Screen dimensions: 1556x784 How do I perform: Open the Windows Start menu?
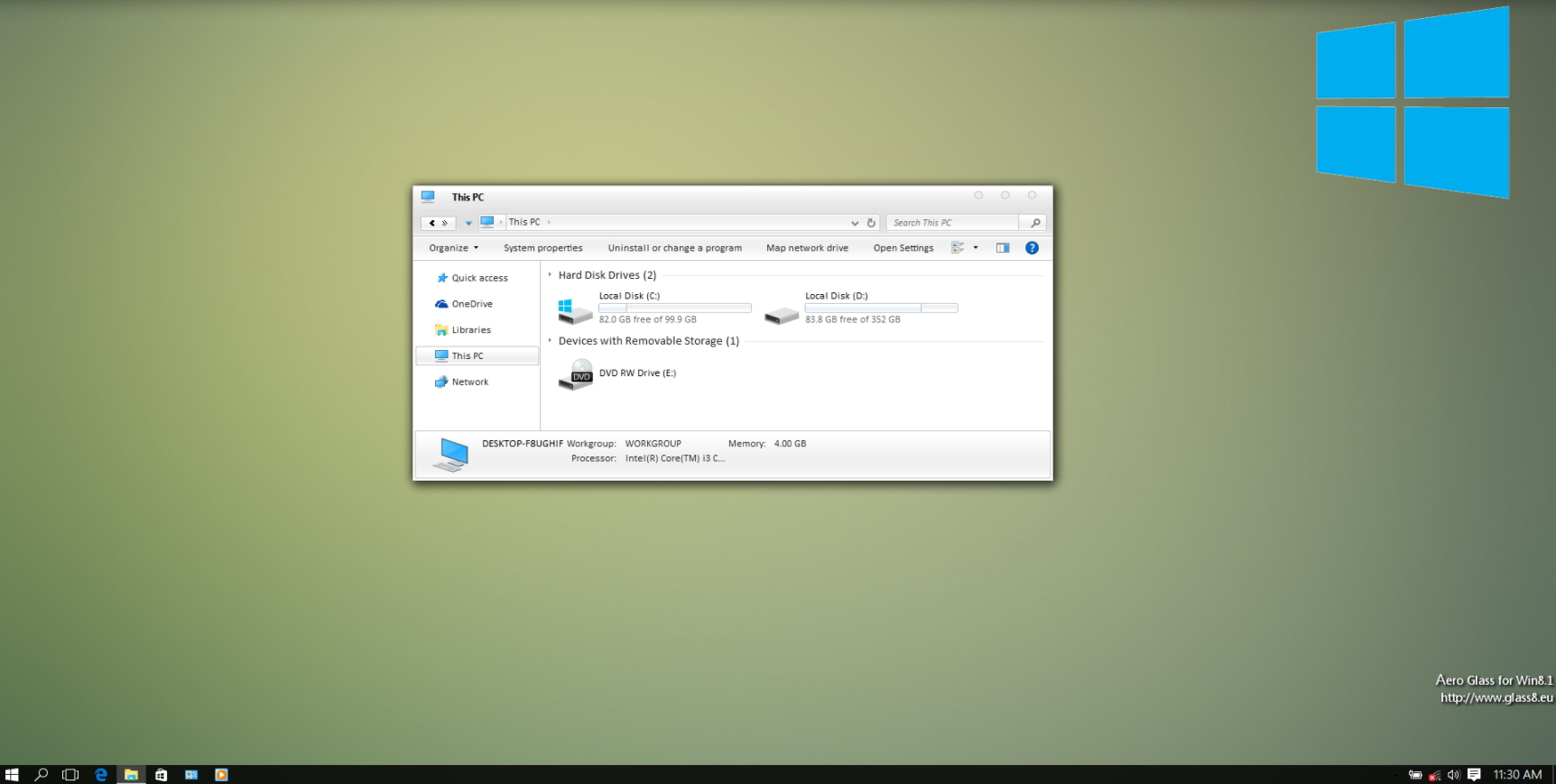[12, 775]
